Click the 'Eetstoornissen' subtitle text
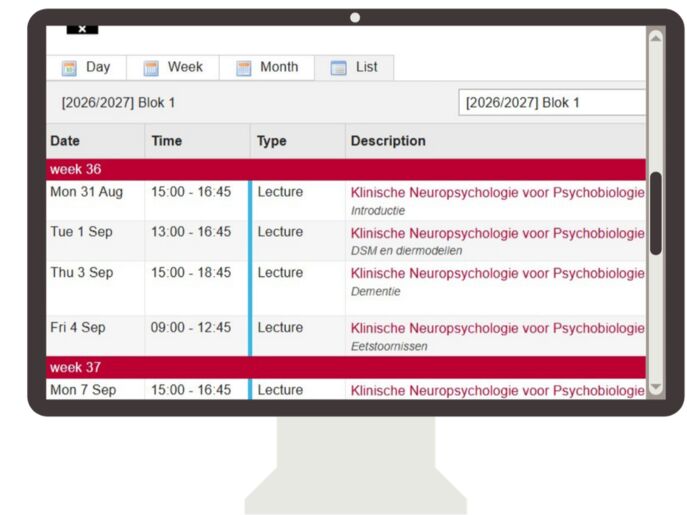The height and width of the screenshot is (515, 687). coord(389,346)
